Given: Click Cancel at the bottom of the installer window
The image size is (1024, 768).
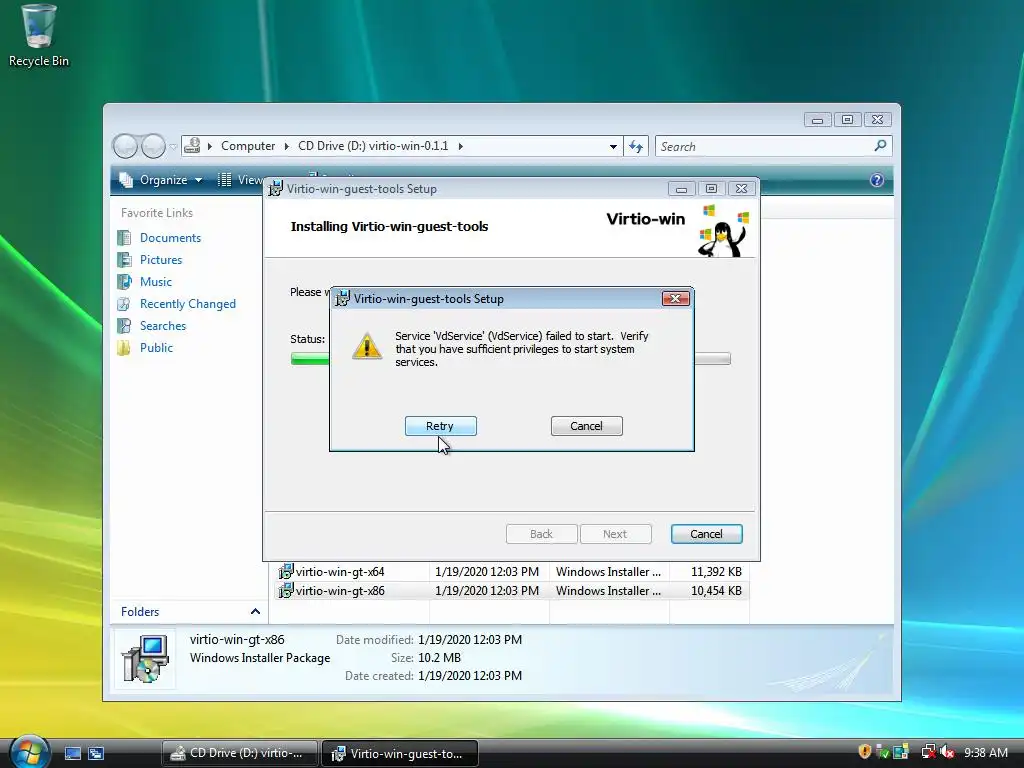Looking at the screenshot, I should (x=707, y=534).
